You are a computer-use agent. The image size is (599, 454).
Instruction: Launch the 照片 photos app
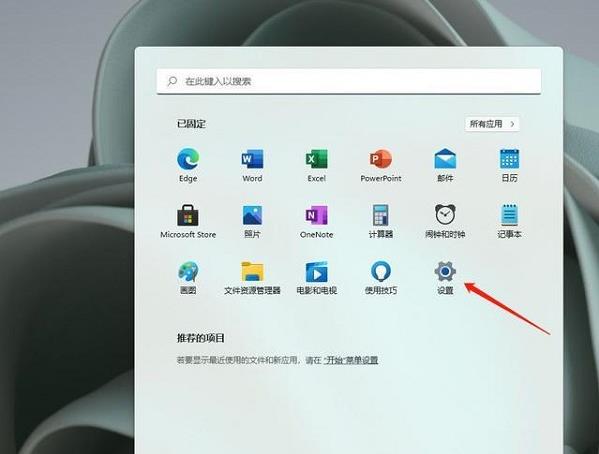click(x=252, y=221)
